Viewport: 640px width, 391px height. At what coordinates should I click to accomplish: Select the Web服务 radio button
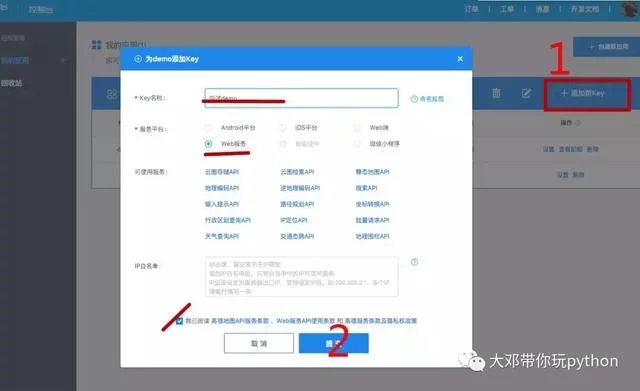click(x=209, y=144)
